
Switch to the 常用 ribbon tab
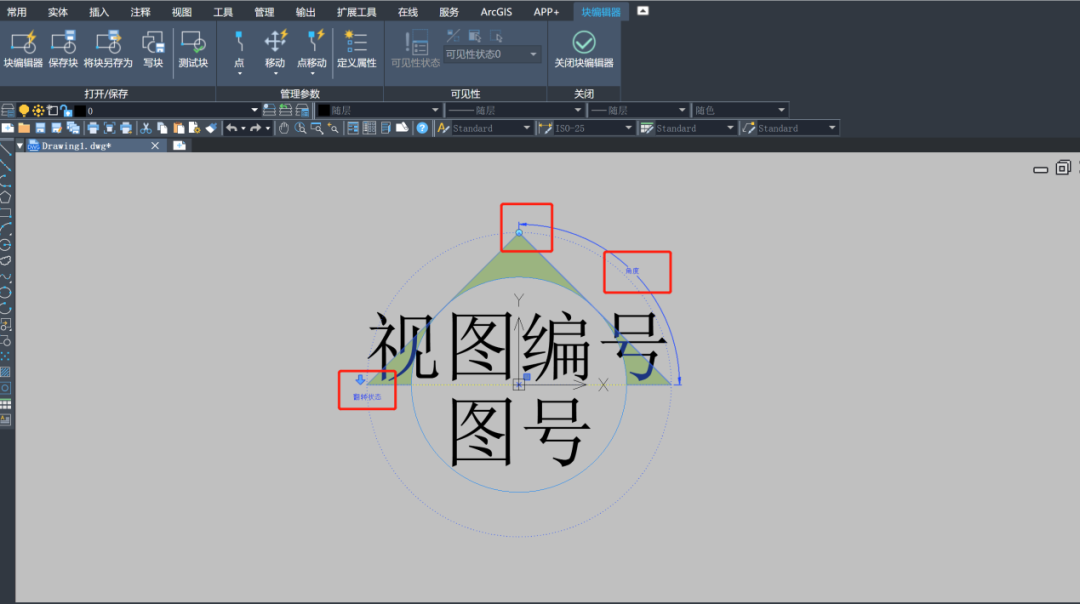point(16,12)
